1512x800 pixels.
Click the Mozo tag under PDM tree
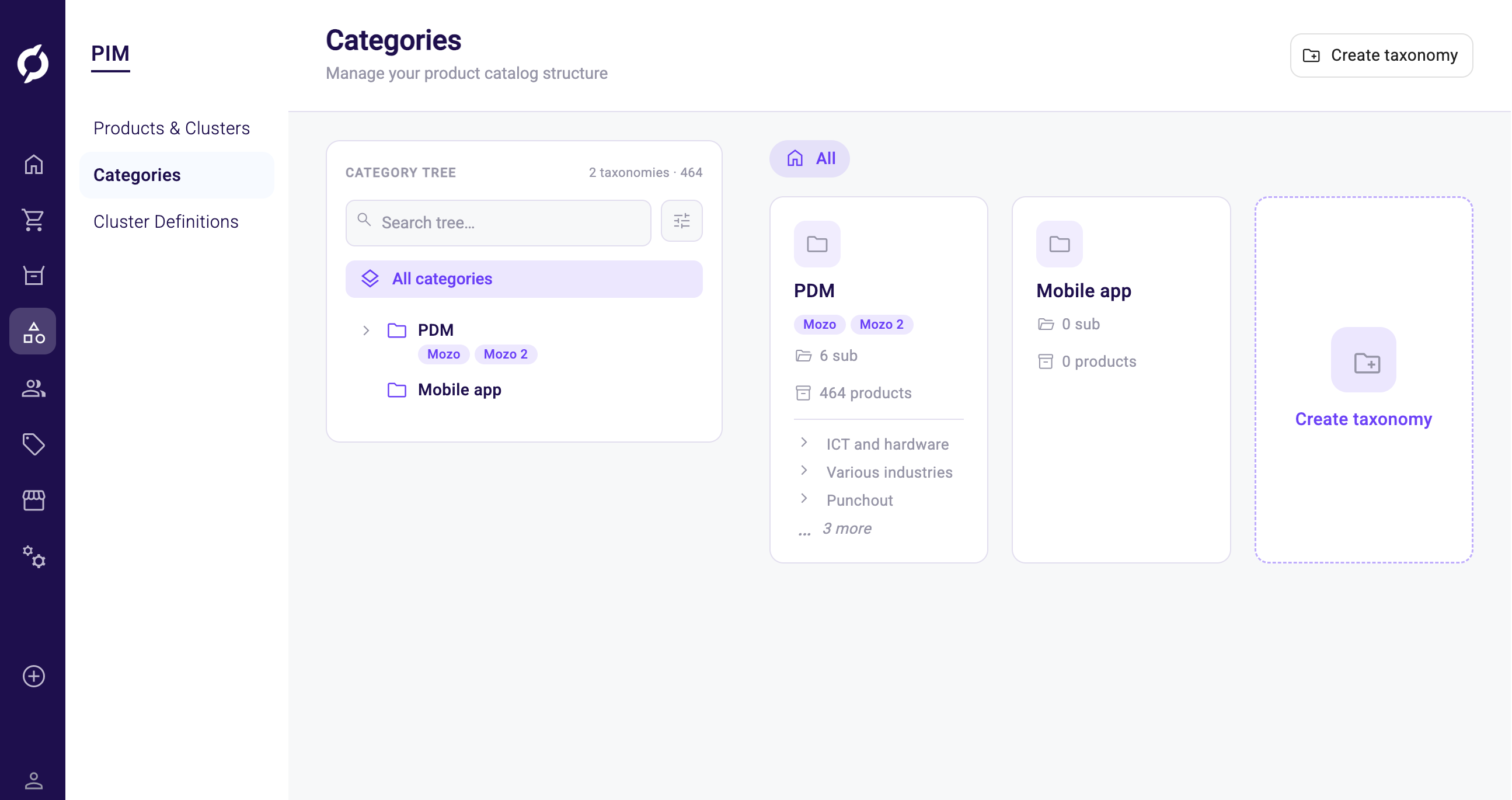click(443, 354)
